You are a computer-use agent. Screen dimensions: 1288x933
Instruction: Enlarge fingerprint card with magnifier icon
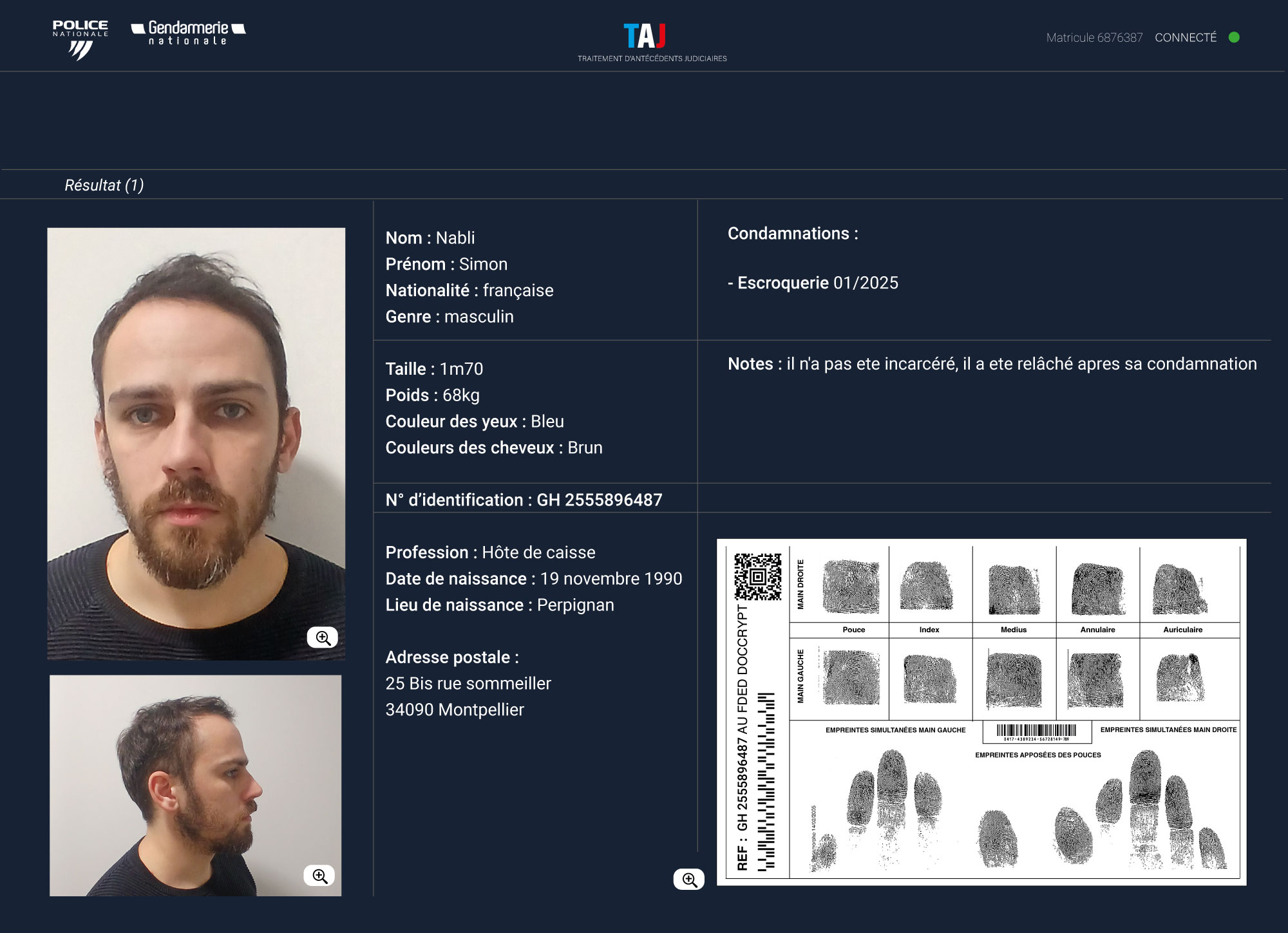[x=689, y=880]
